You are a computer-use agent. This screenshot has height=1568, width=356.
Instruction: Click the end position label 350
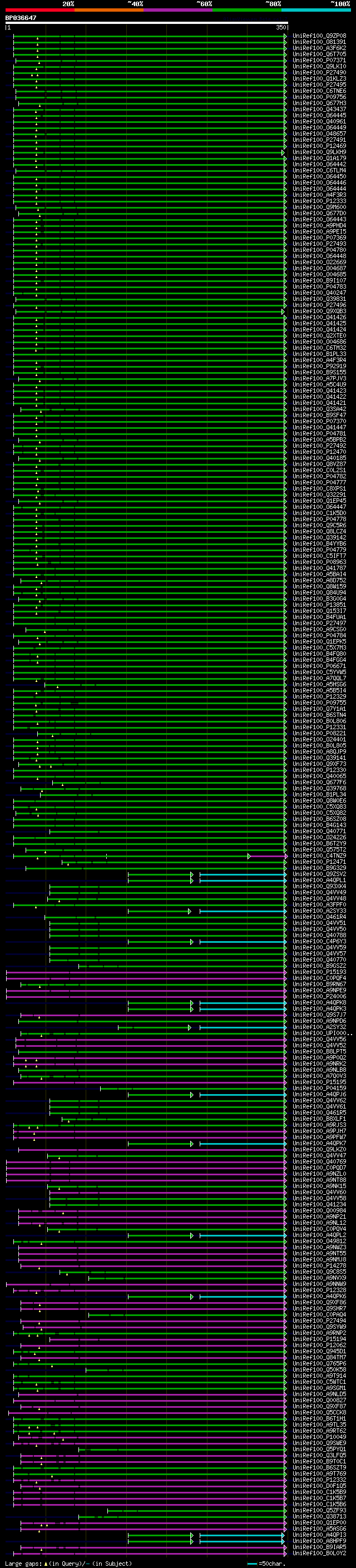point(281,27)
